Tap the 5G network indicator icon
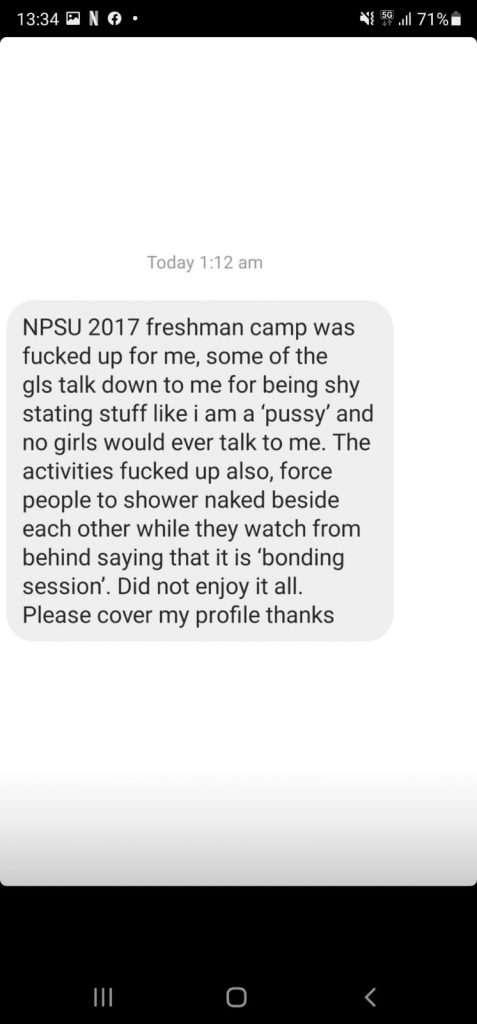The width and height of the screenshot is (477, 1024). pos(387,19)
